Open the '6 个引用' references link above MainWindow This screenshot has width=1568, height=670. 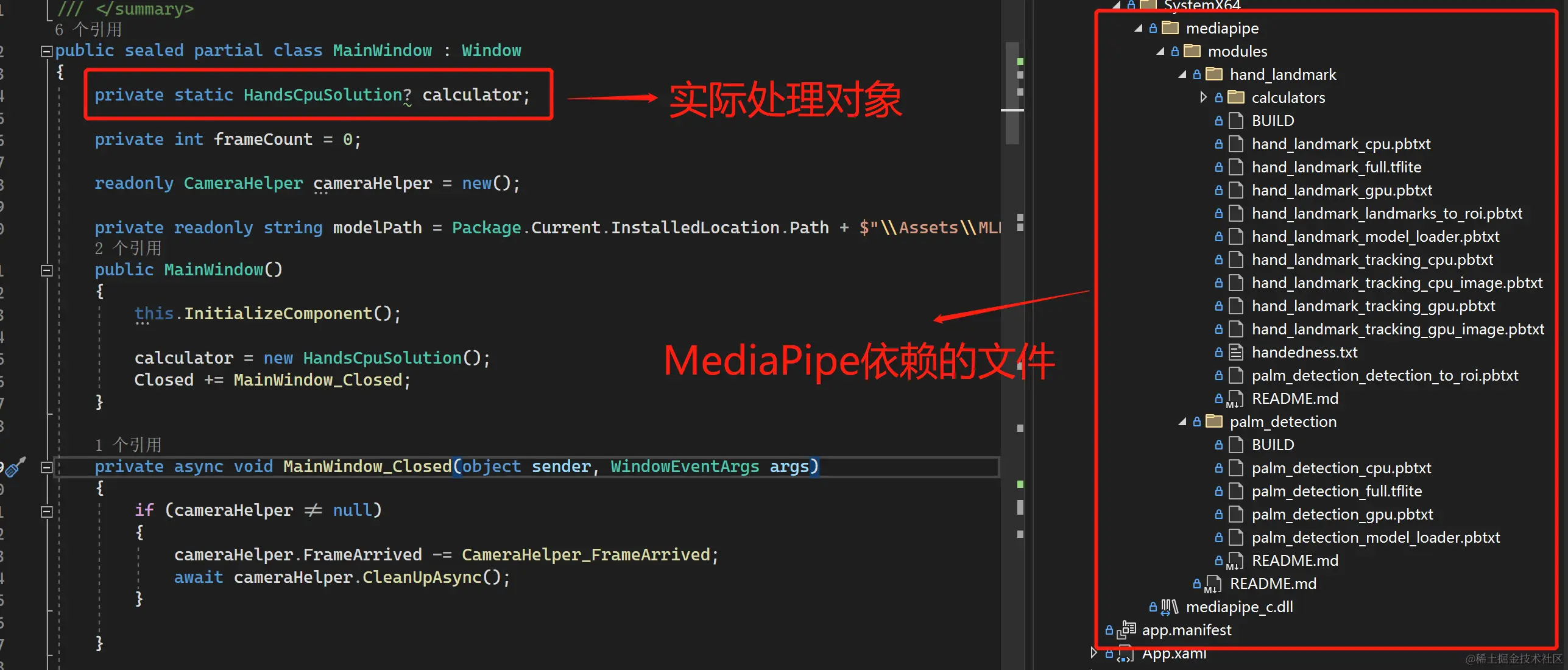coord(89,29)
